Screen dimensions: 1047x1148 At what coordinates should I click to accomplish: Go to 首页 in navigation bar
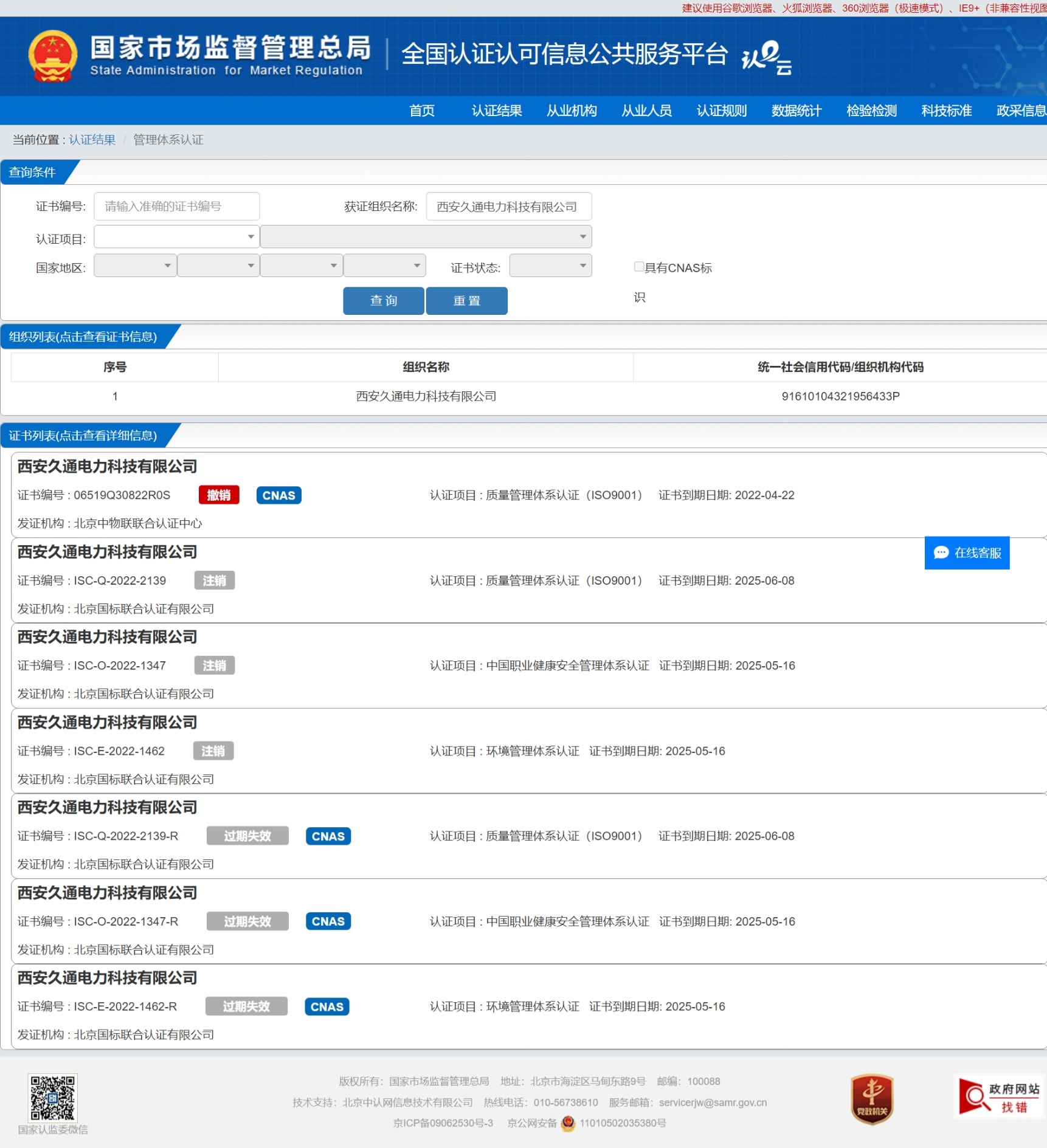tap(422, 111)
